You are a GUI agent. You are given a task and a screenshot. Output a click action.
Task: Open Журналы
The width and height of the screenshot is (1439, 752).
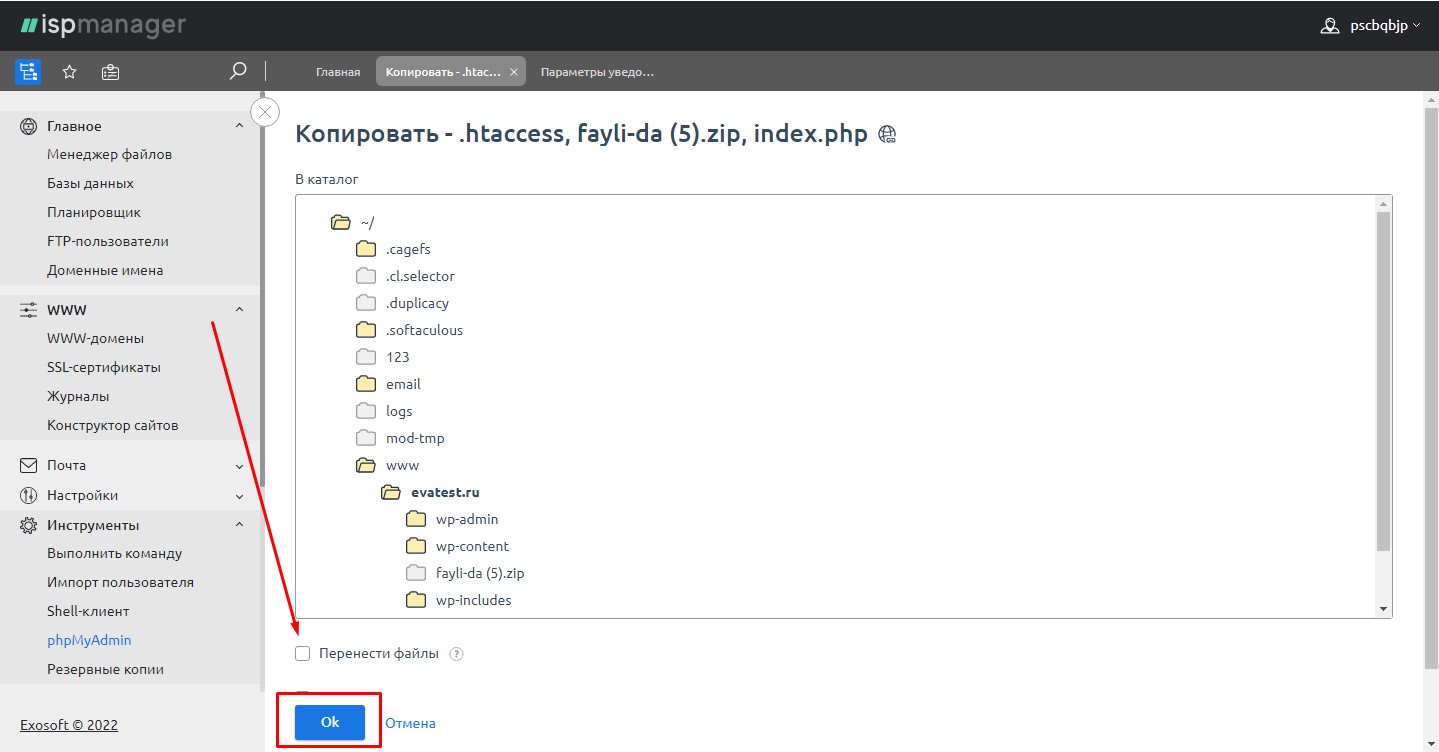[78, 397]
